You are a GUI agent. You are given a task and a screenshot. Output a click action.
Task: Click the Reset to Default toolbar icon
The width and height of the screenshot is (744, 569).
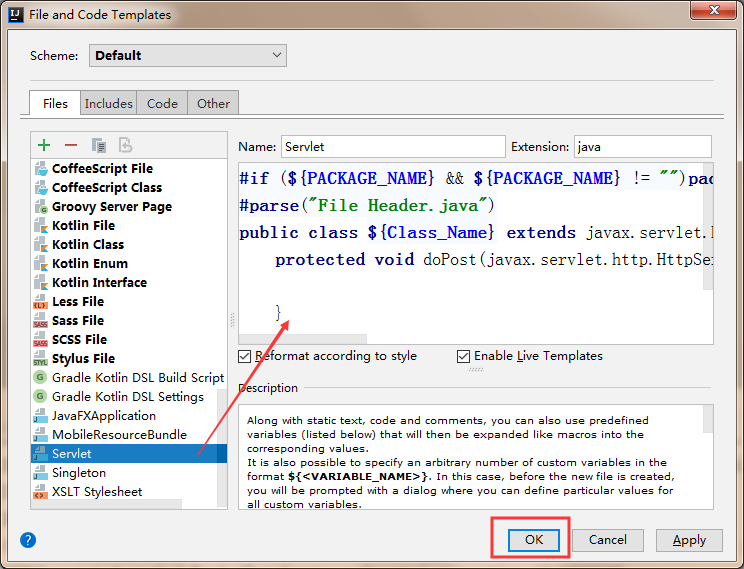(x=126, y=145)
